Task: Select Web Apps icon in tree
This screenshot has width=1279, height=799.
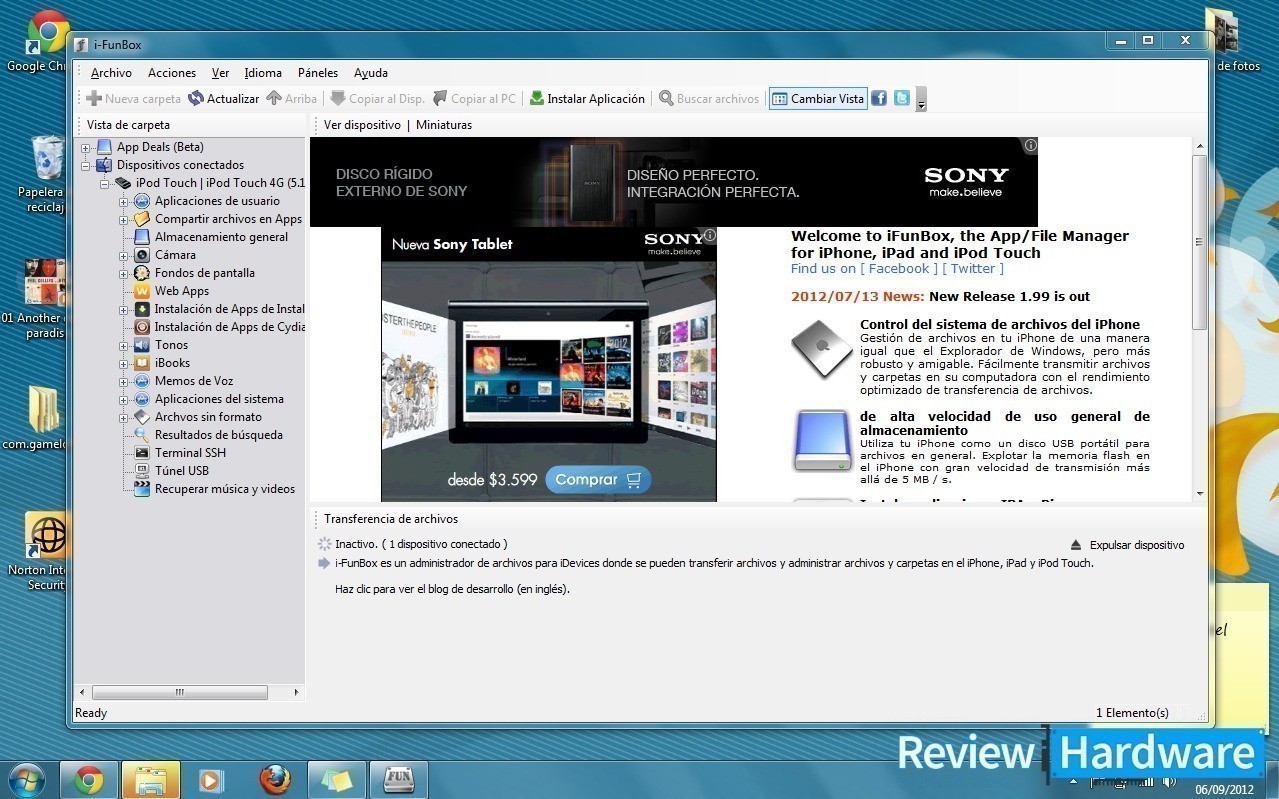Action: click(142, 291)
